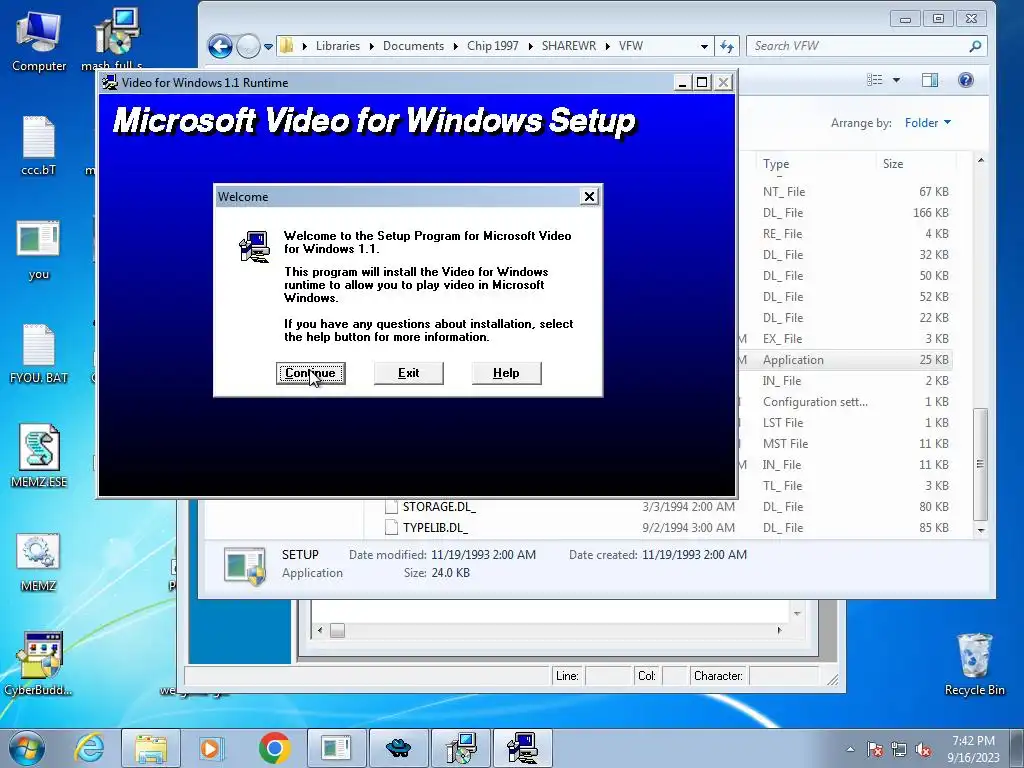Click the hat-shaped app icon on taskbar

click(398, 748)
